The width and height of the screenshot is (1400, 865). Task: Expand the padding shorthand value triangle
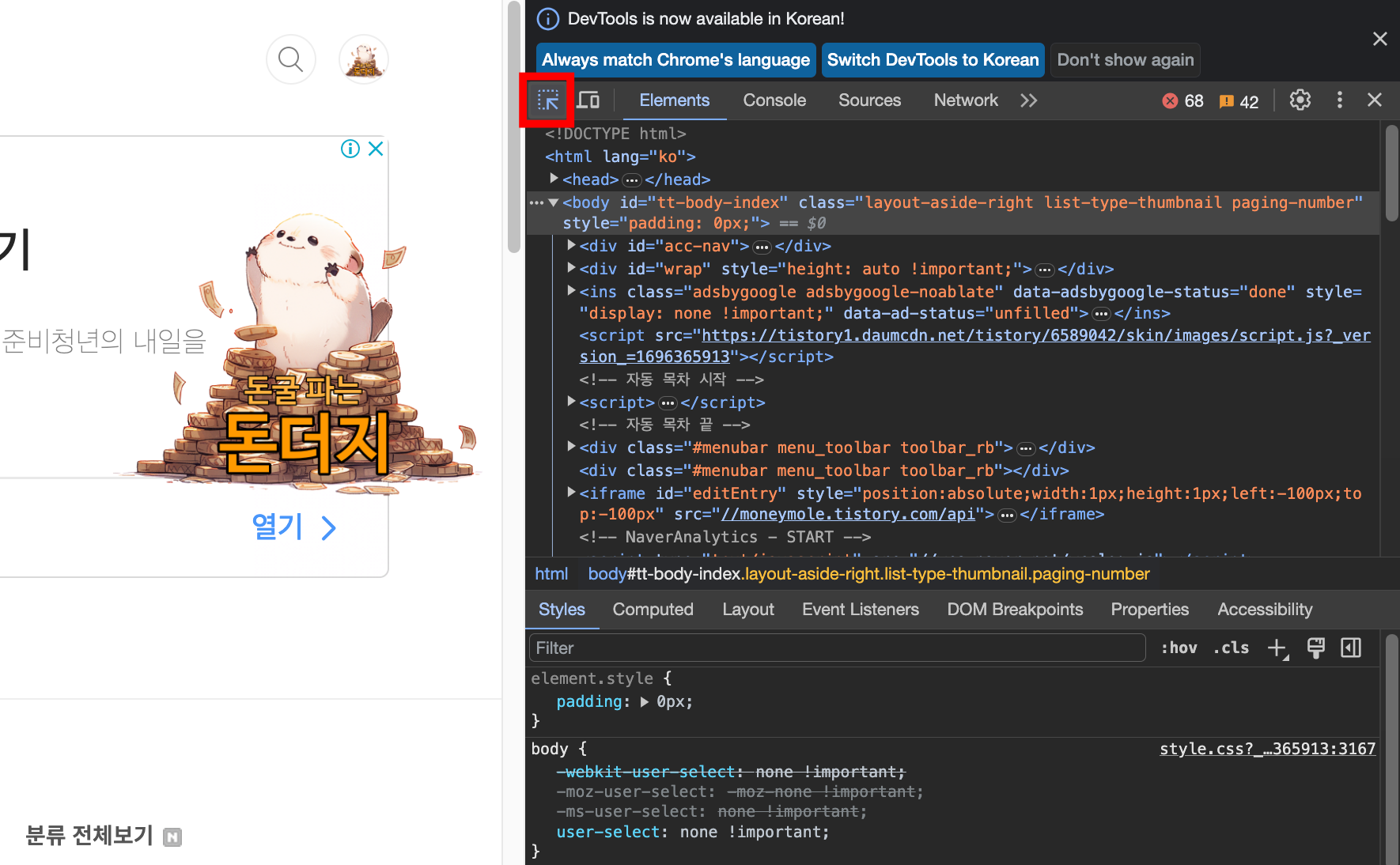(645, 702)
